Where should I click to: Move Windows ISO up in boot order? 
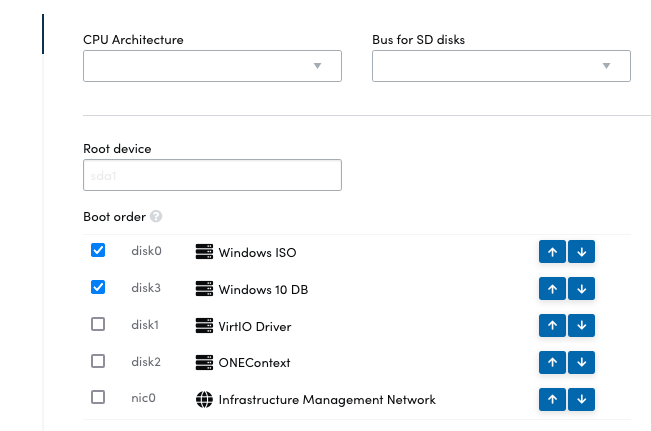pos(552,252)
